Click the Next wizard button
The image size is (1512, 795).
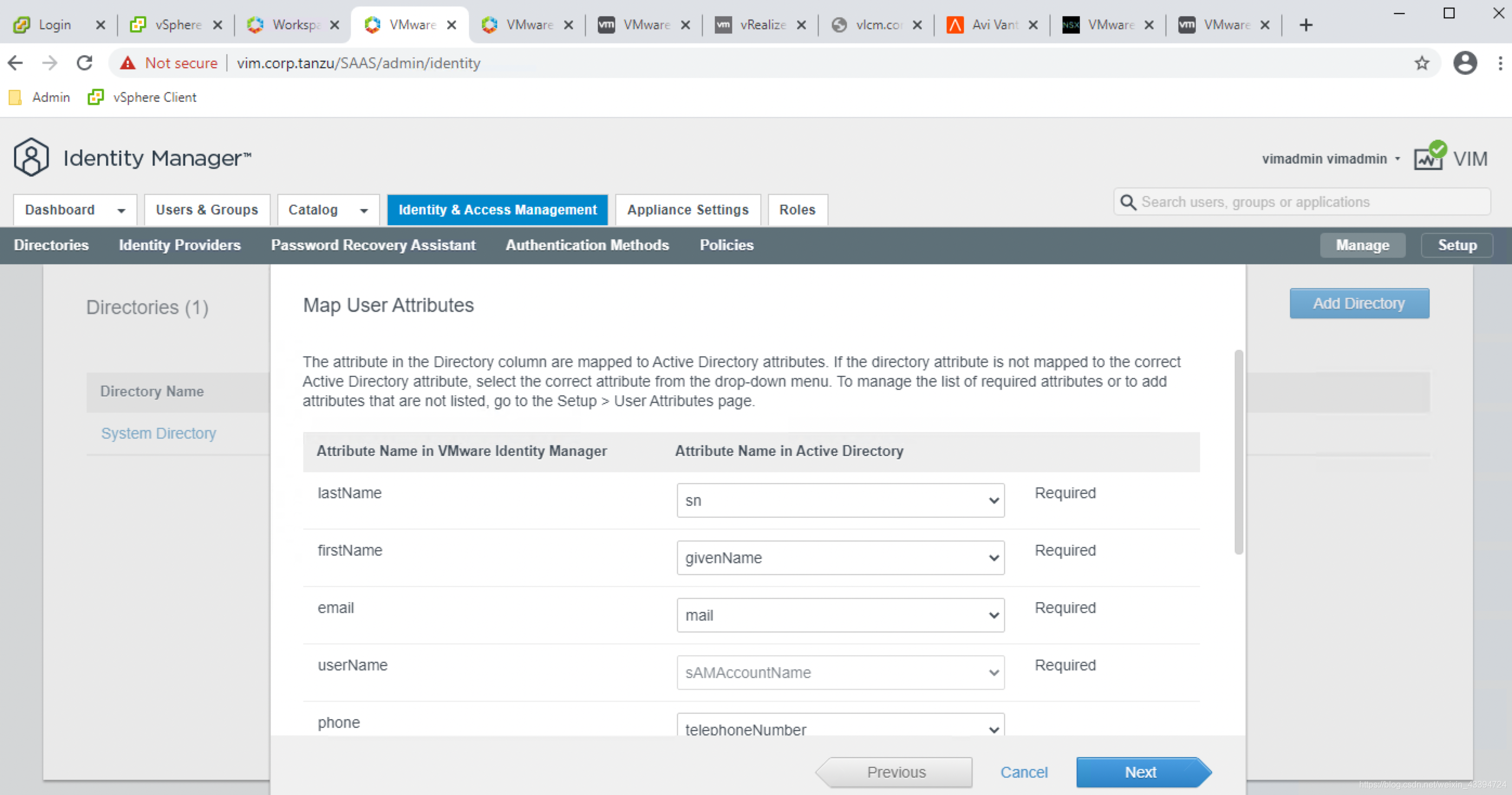(1140, 772)
